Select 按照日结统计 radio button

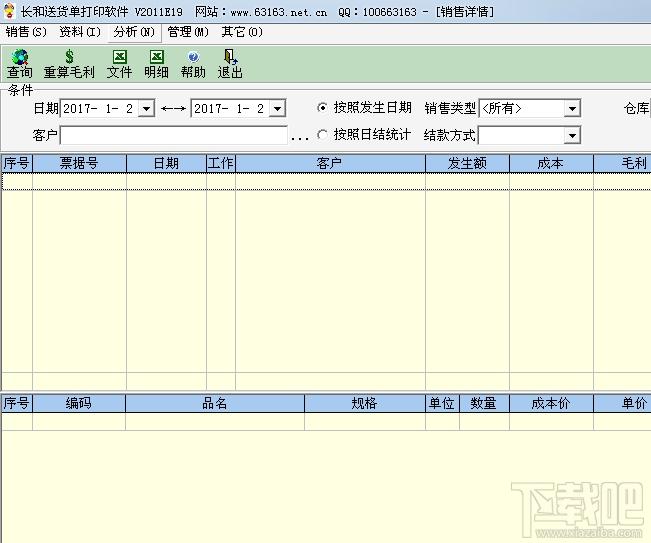(x=322, y=135)
